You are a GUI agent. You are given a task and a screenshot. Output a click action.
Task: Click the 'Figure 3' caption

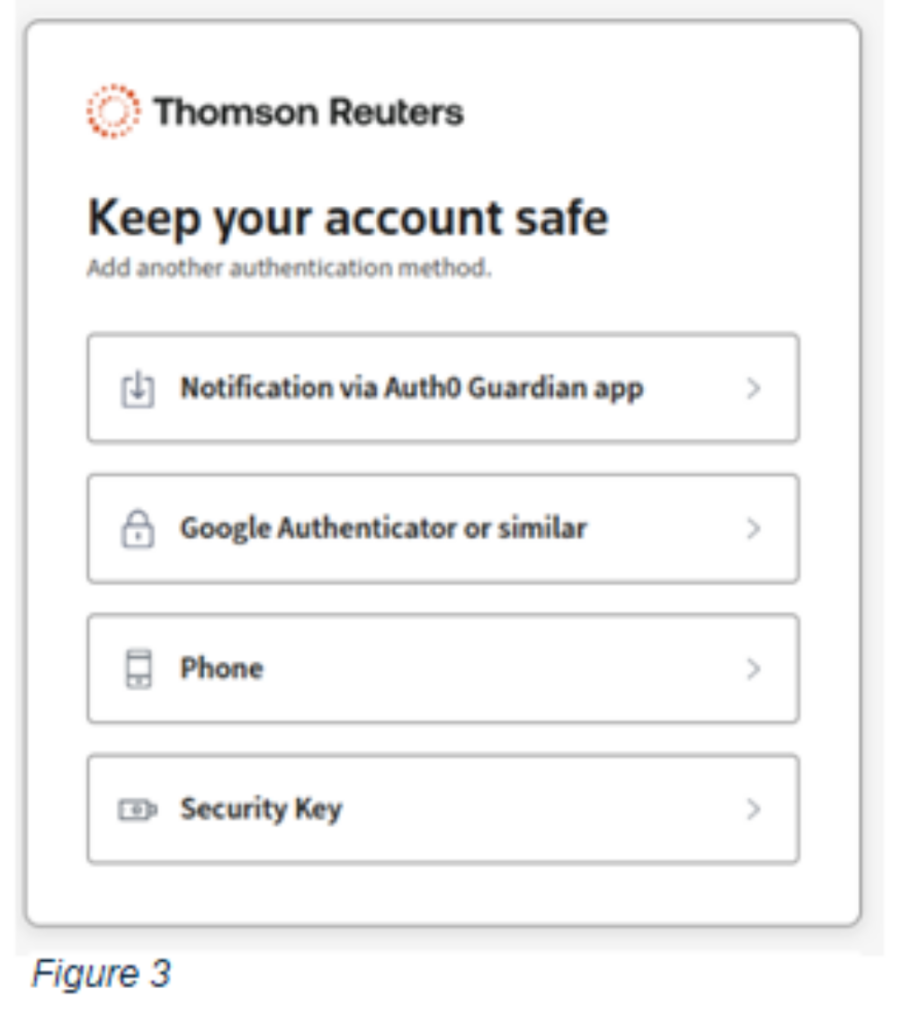[101, 974]
